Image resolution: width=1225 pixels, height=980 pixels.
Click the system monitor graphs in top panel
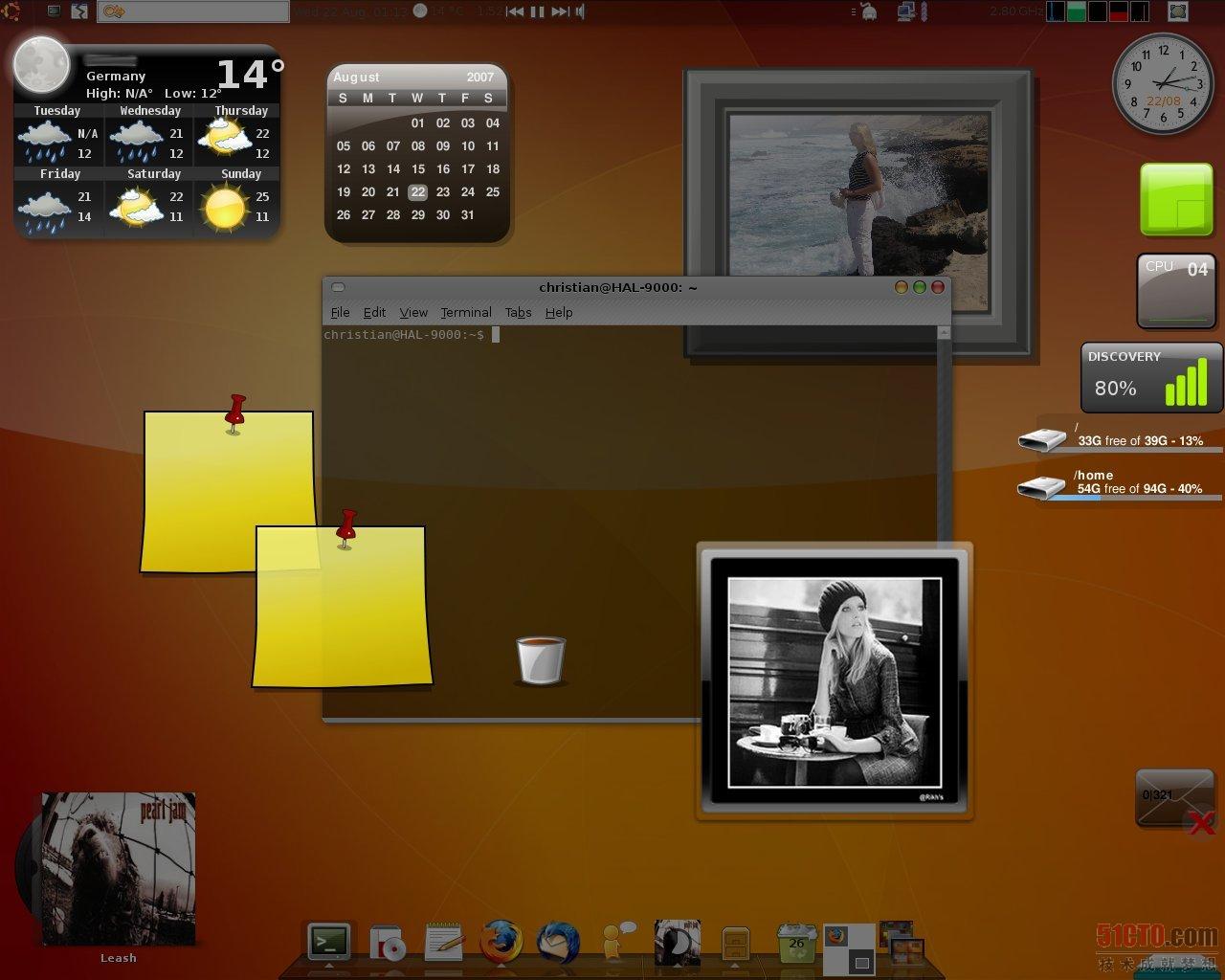click(1099, 11)
